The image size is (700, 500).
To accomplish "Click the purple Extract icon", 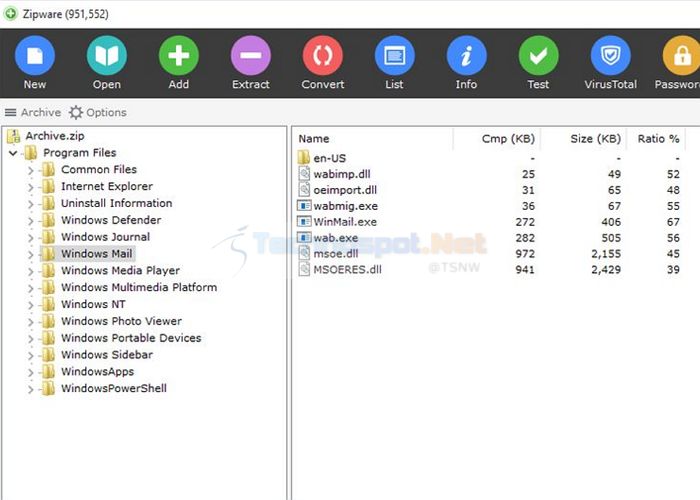I will point(250,56).
